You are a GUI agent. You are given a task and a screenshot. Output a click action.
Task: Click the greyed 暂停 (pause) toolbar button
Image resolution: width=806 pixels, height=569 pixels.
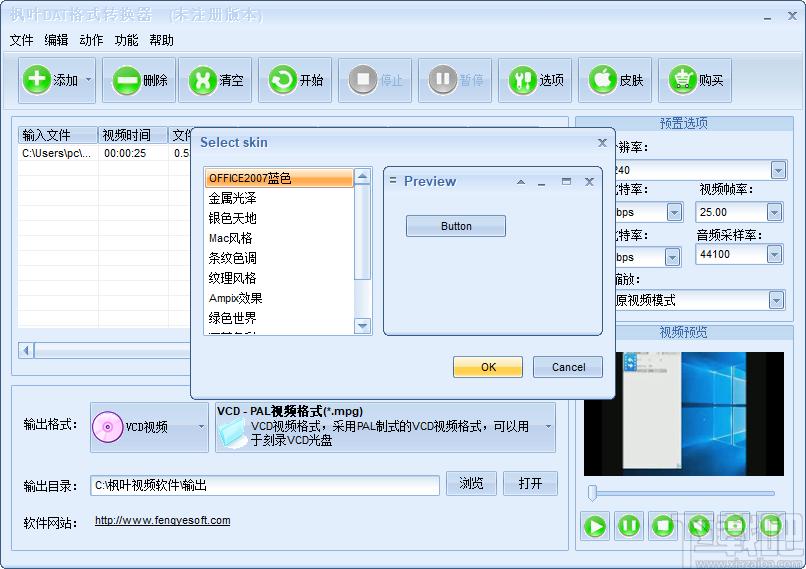pyautogui.click(x=455, y=80)
